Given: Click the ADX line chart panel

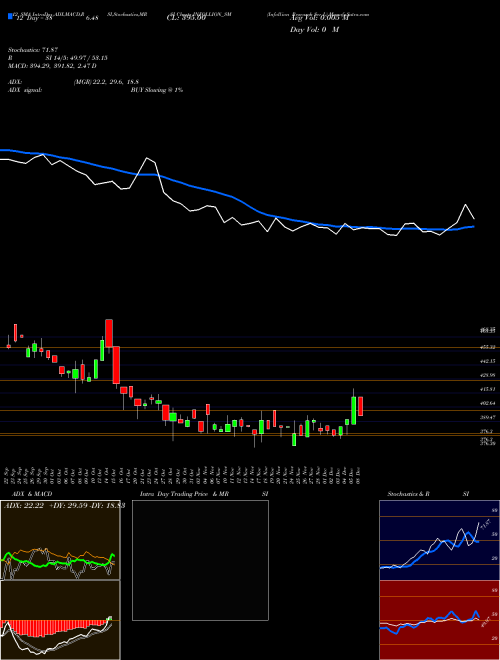Looking at the screenshot, I should click(60, 540).
